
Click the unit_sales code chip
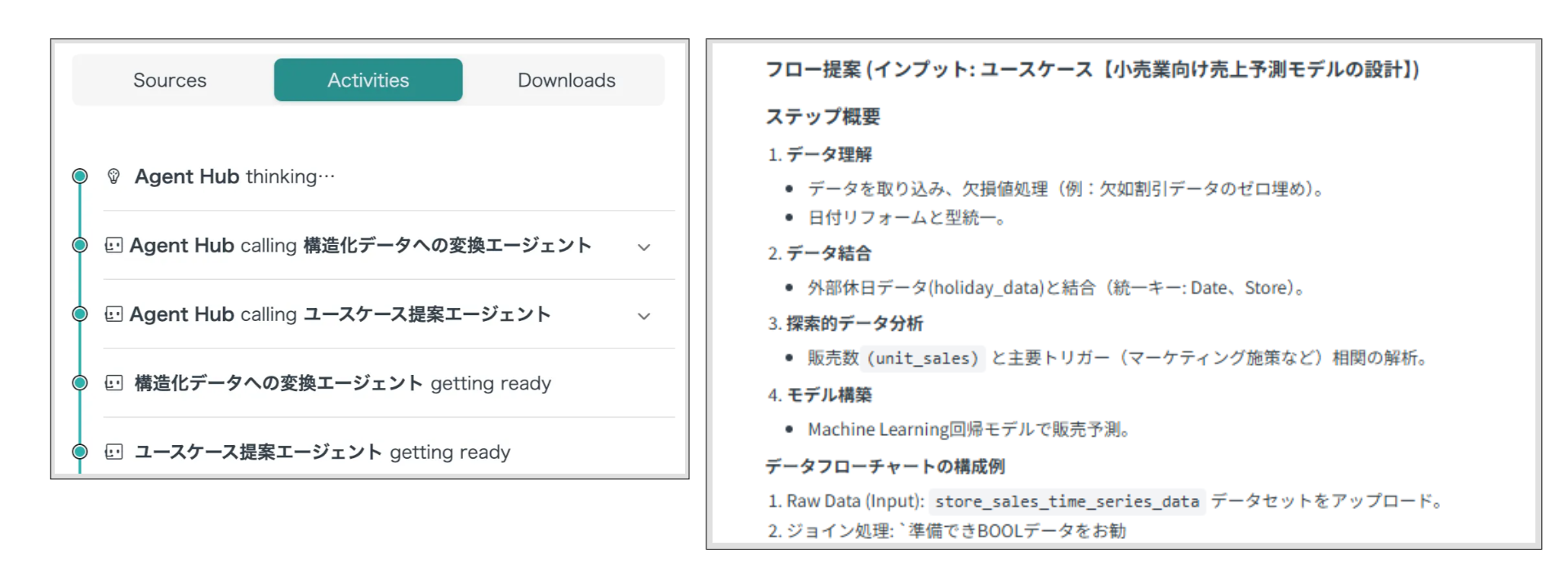point(922,359)
